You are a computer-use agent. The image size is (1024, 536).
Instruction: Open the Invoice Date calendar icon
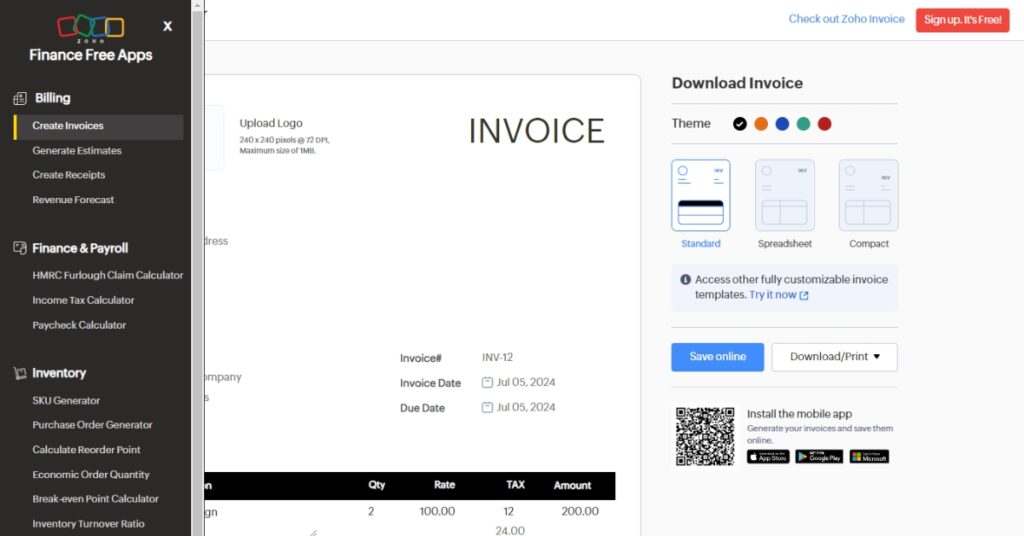point(487,382)
